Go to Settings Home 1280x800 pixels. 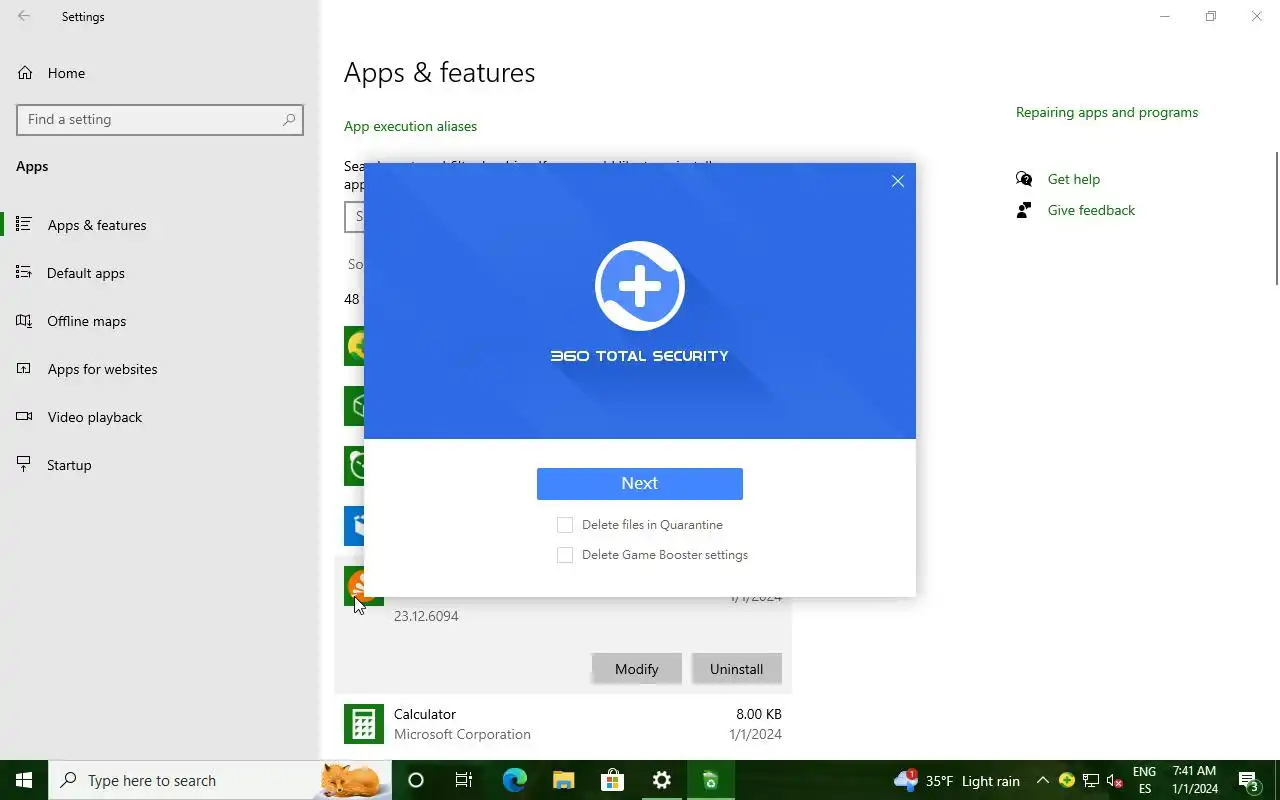click(160, 73)
